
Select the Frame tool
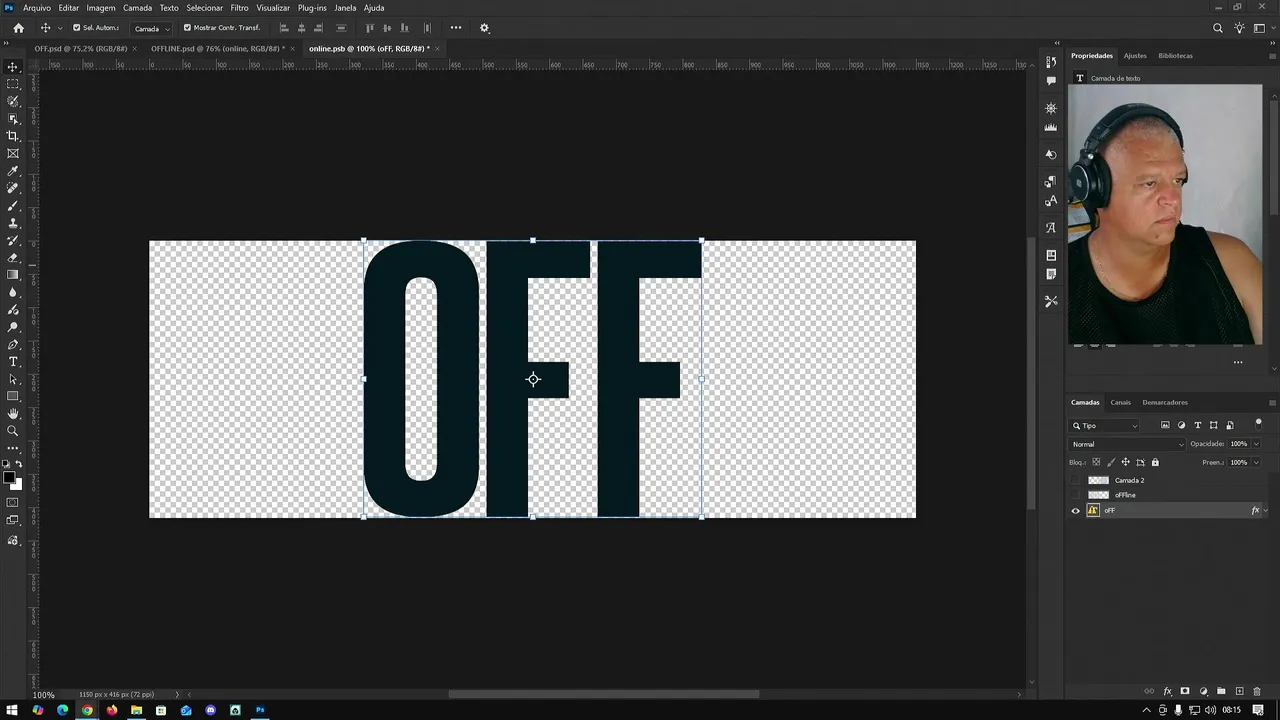(x=13, y=154)
